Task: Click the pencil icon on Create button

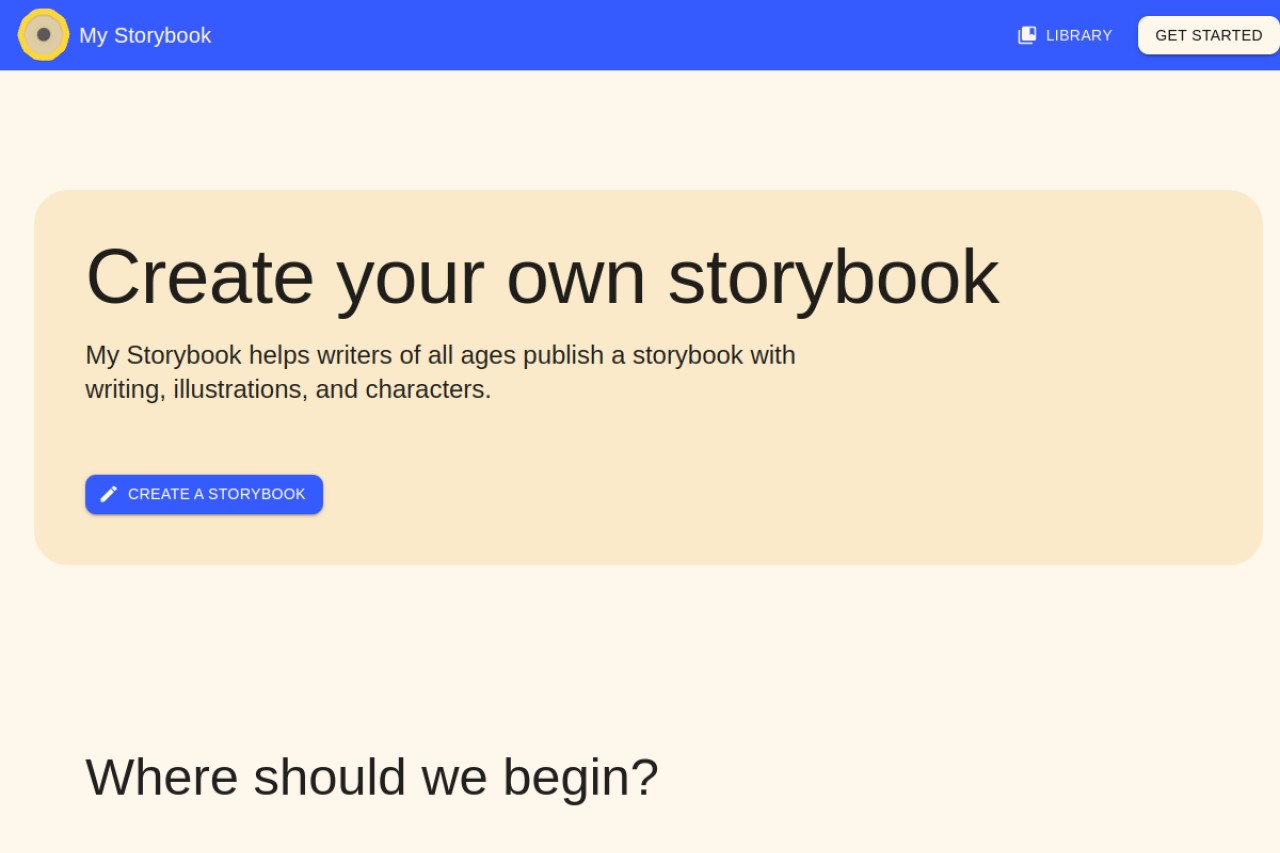Action: pyautogui.click(x=109, y=494)
